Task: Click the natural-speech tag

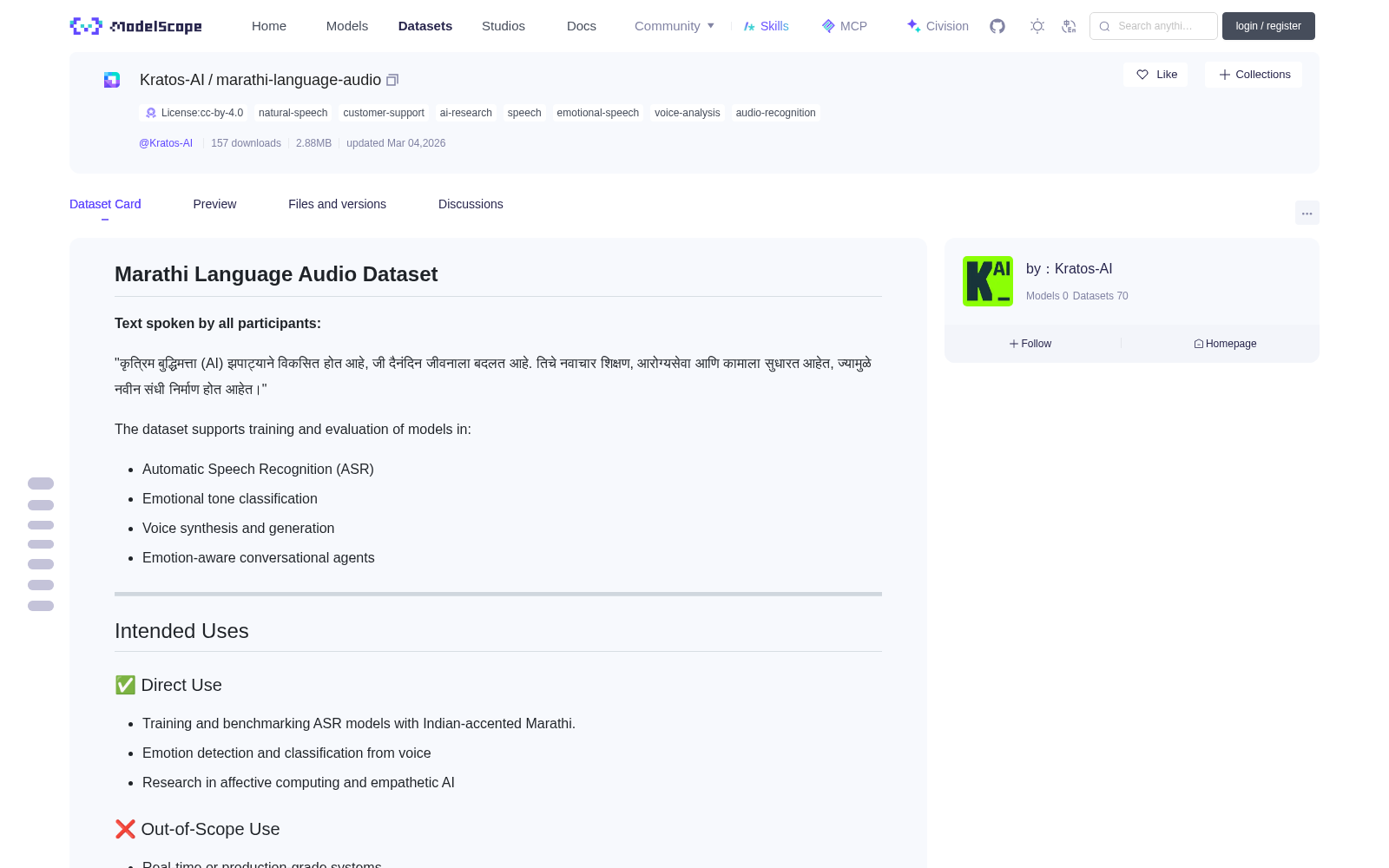Action: tap(293, 113)
